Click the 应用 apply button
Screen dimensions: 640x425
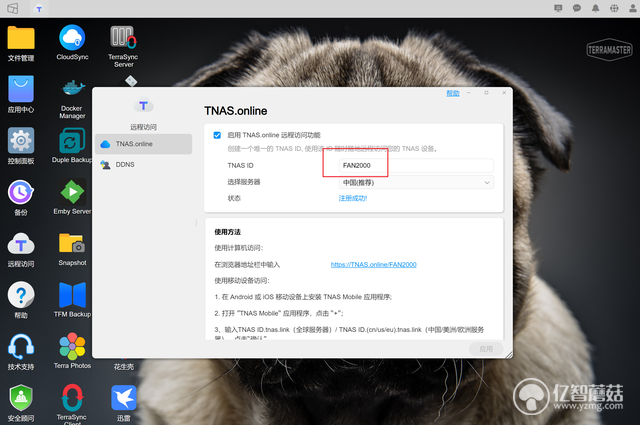(x=486, y=349)
